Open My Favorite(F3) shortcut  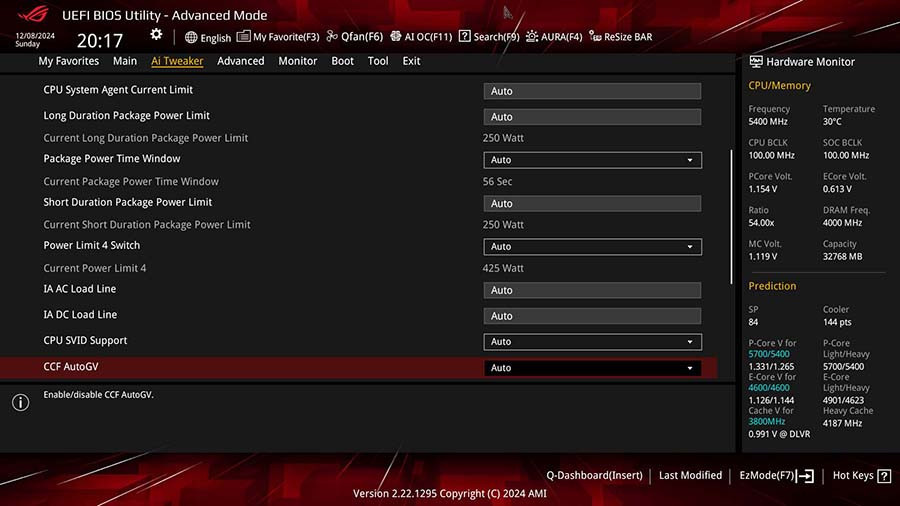[x=286, y=37]
